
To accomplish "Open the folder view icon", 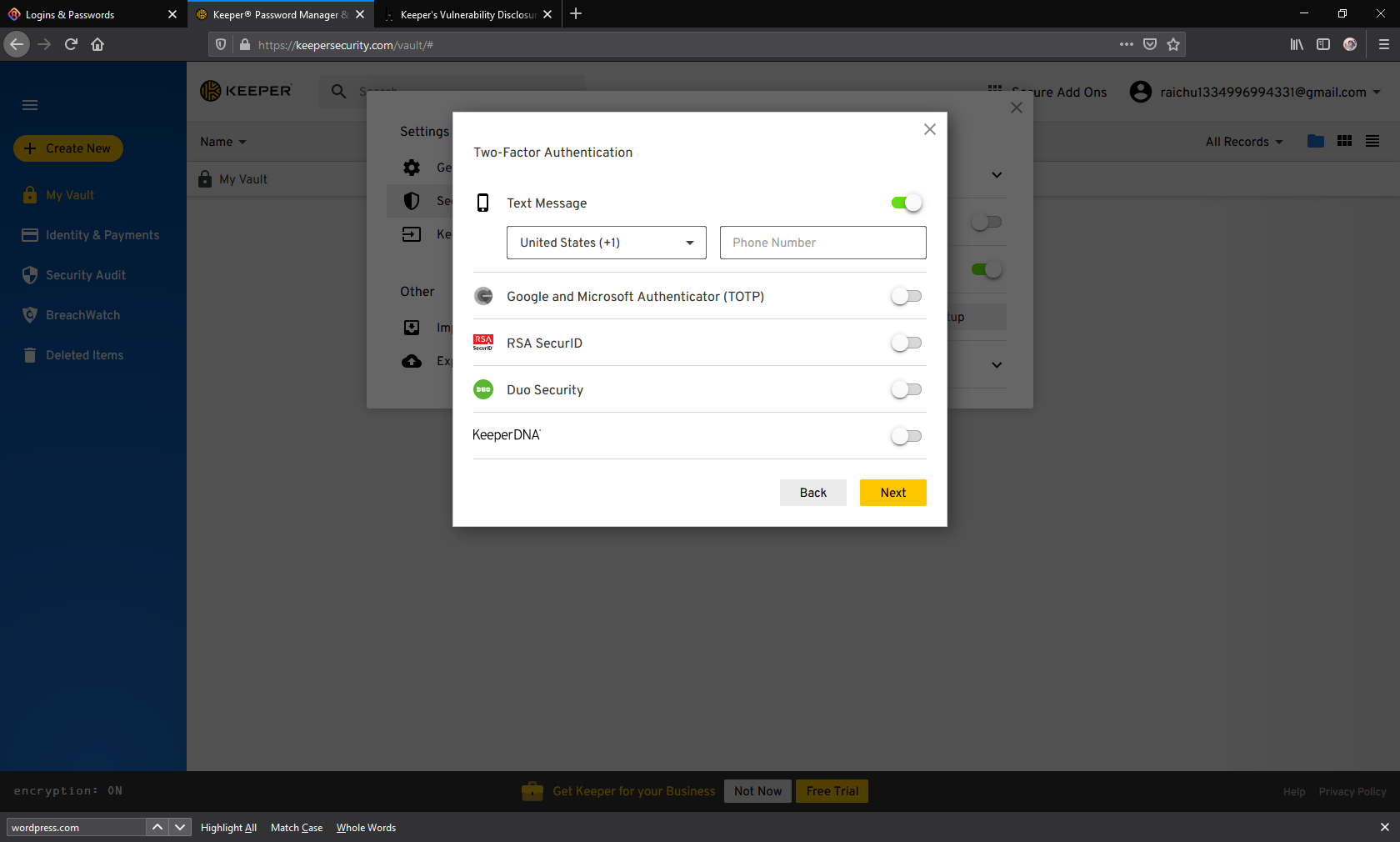I will tap(1316, 142).
